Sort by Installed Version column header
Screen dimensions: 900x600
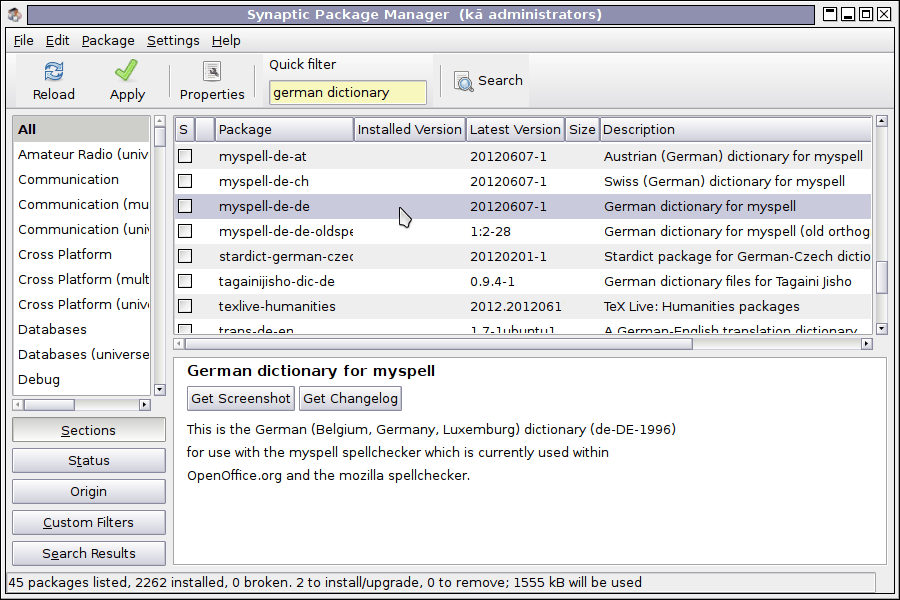click(x=409, y=129)
